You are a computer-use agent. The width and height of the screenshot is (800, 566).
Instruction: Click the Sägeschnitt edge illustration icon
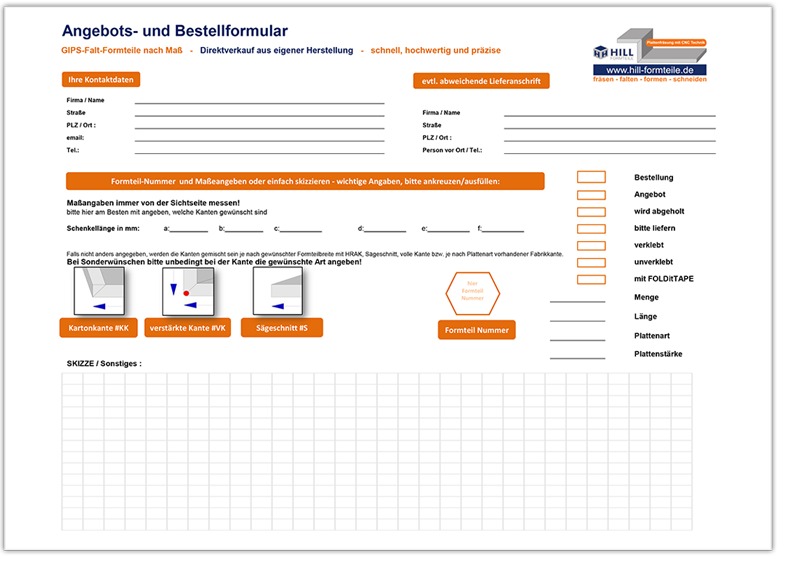[278, 290]
